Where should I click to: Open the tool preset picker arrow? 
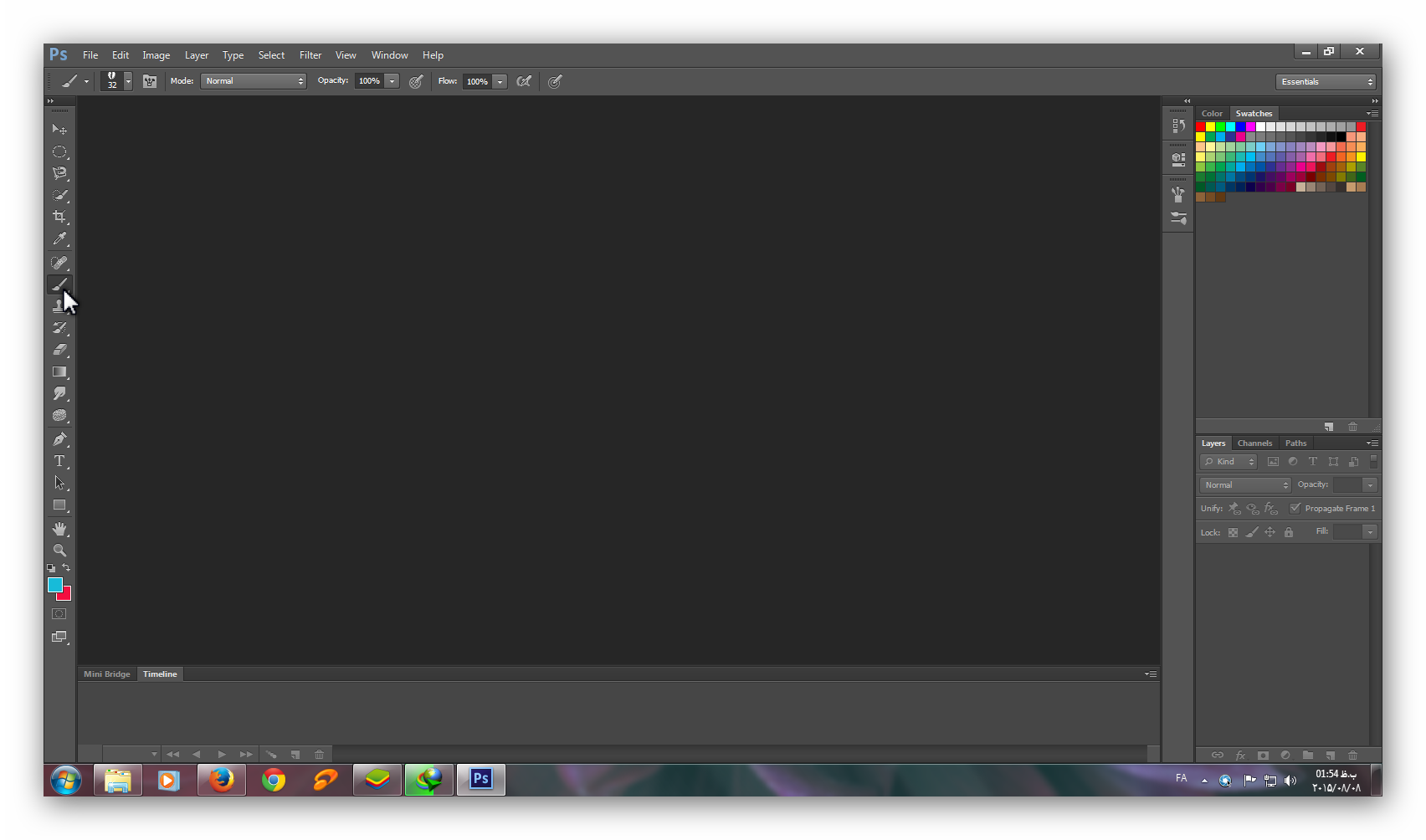[86, 81]
